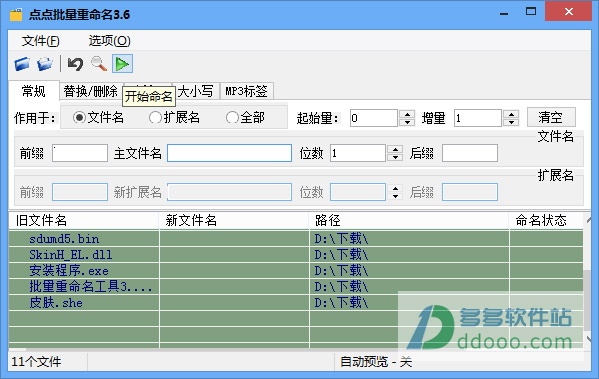Viewport: 599px width, 379px height.
Task: Click the 清空 button
Action: (x=551, y=117)
